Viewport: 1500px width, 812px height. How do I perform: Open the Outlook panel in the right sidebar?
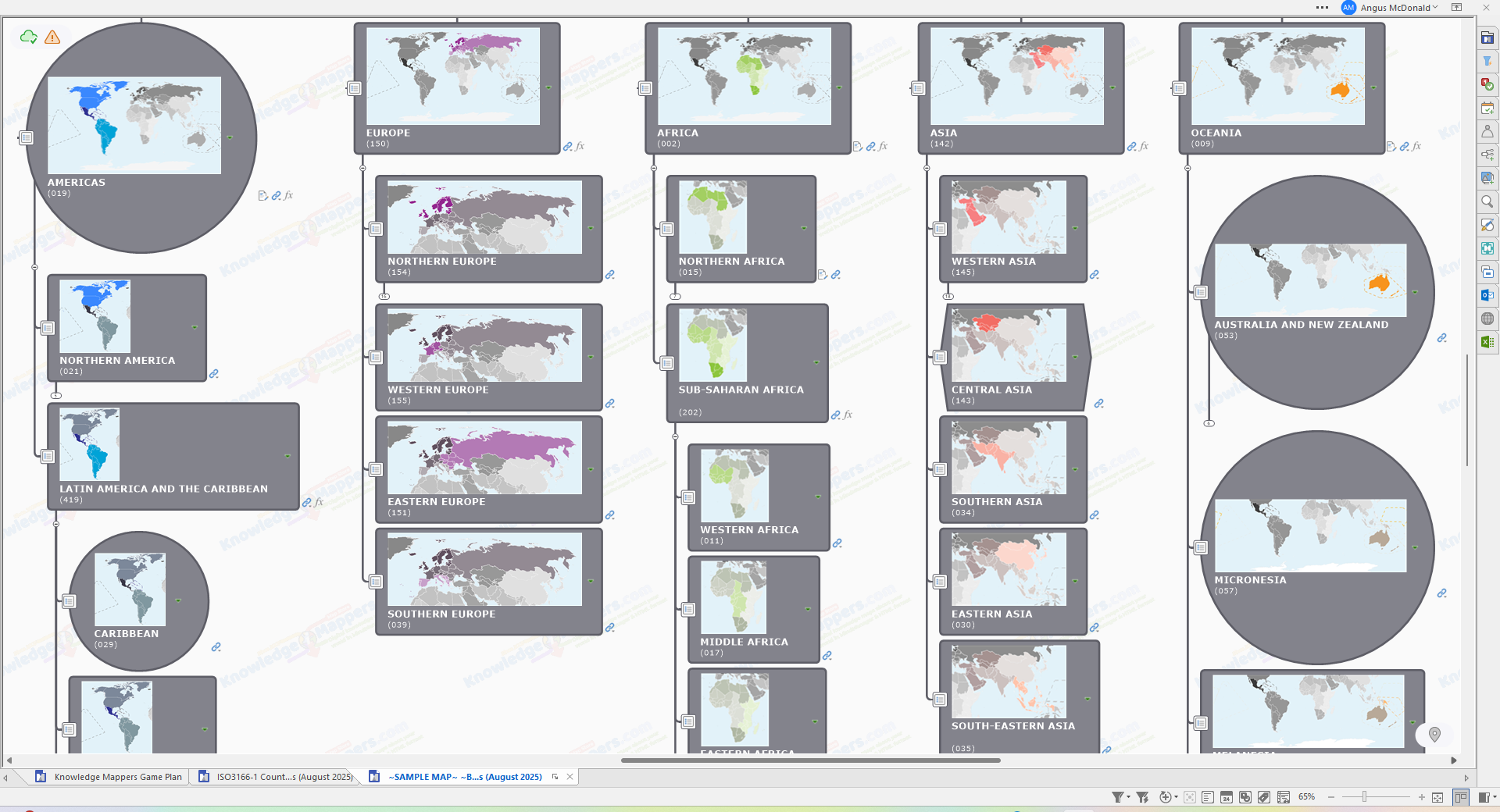[x=1487, y=295]
